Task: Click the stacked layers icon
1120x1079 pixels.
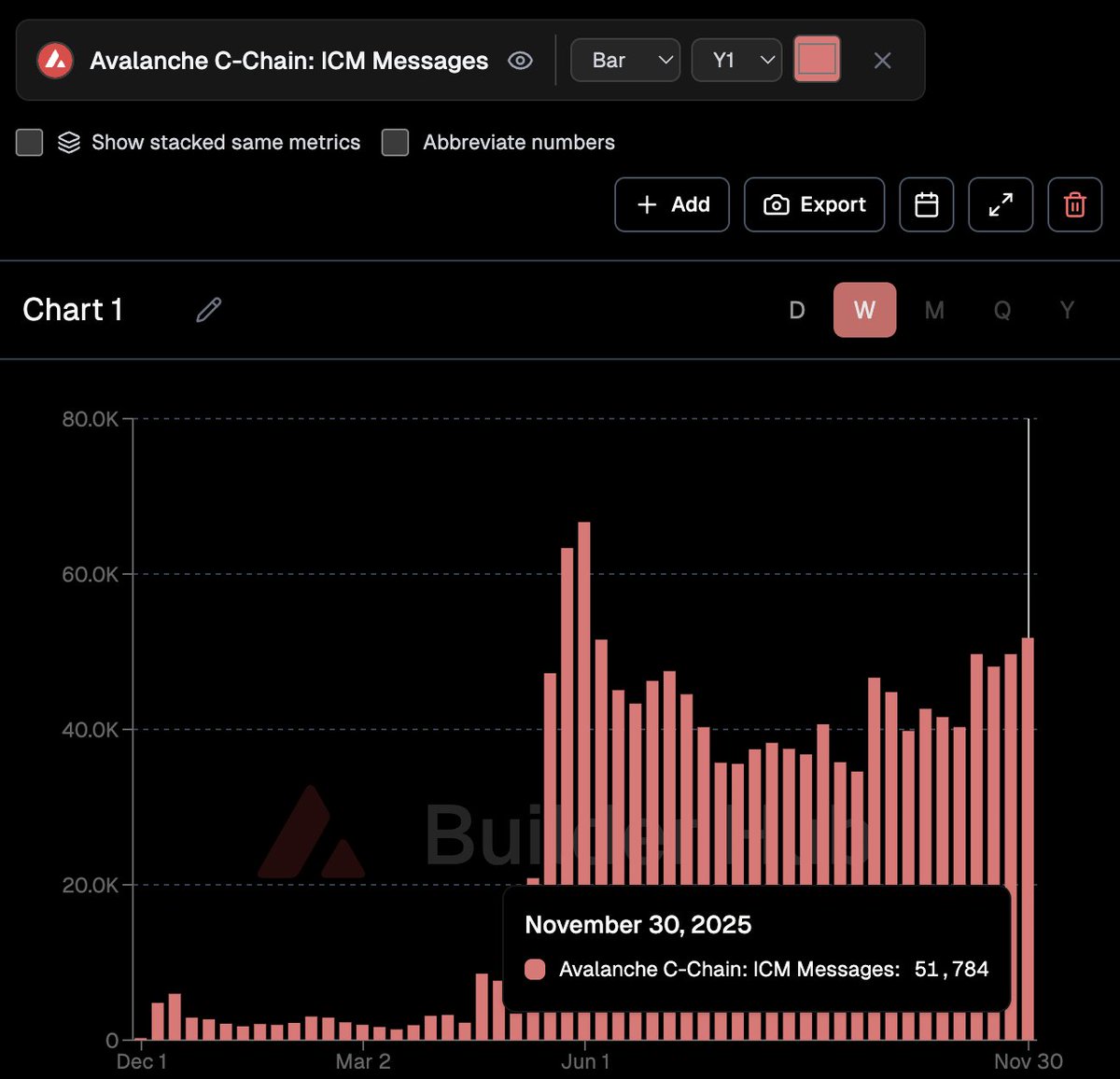Action: (x=69, y=143)
